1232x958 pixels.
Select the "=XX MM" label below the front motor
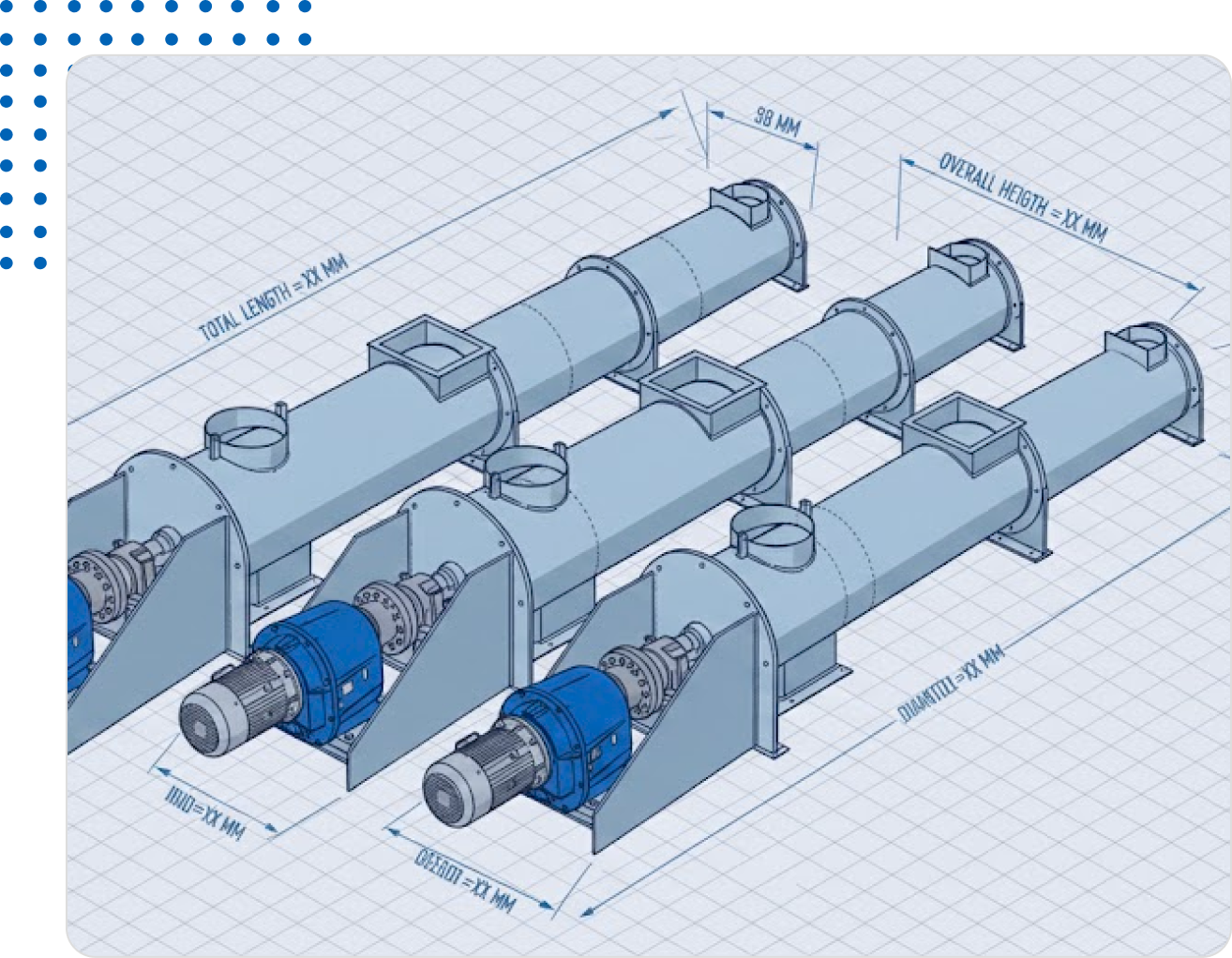(x=464, y=881)
